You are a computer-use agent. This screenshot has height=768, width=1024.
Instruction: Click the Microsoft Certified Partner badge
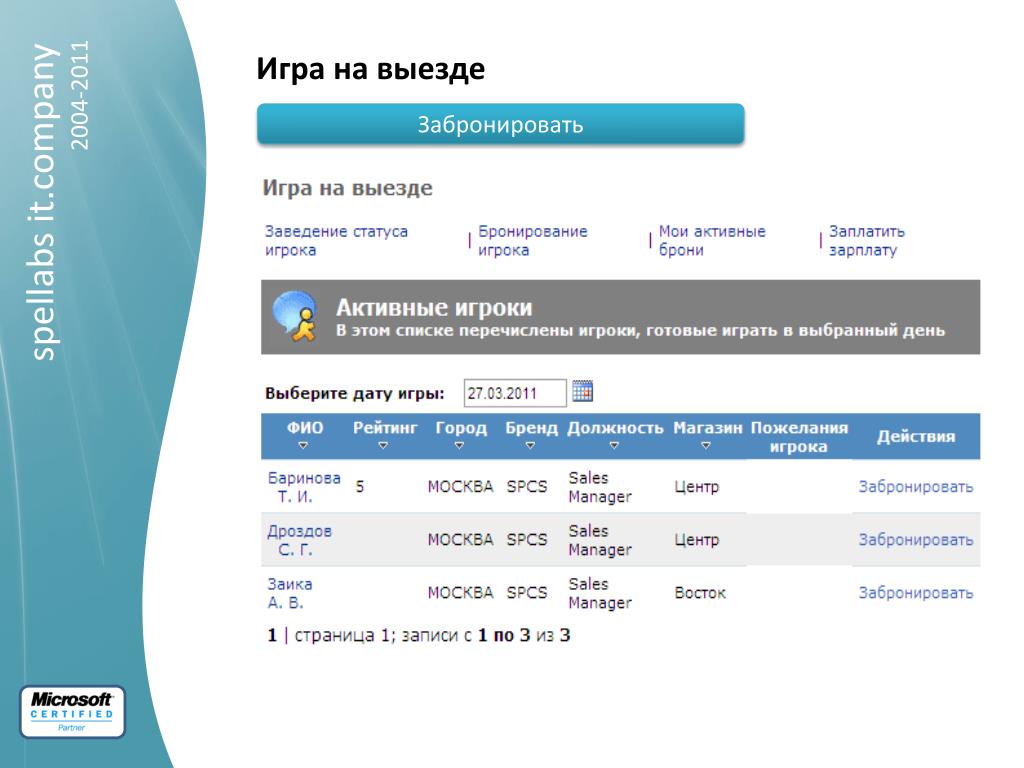(x=72, y=712)
